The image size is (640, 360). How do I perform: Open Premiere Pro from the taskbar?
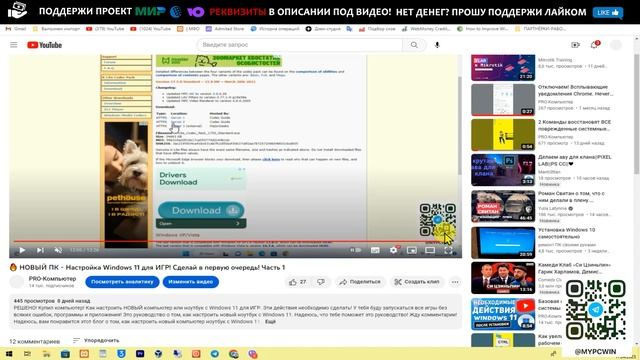[x=140, y=354]
